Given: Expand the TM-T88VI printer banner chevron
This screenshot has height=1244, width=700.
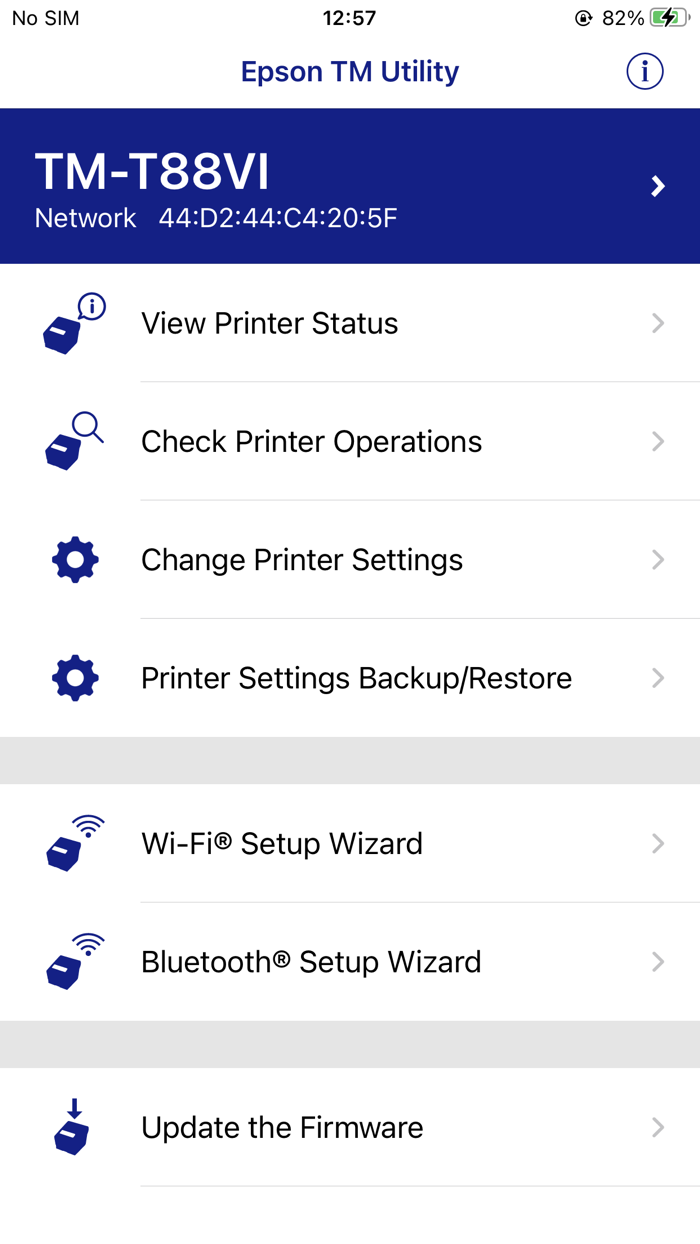Looking at the screenshot, I should 658,185.
